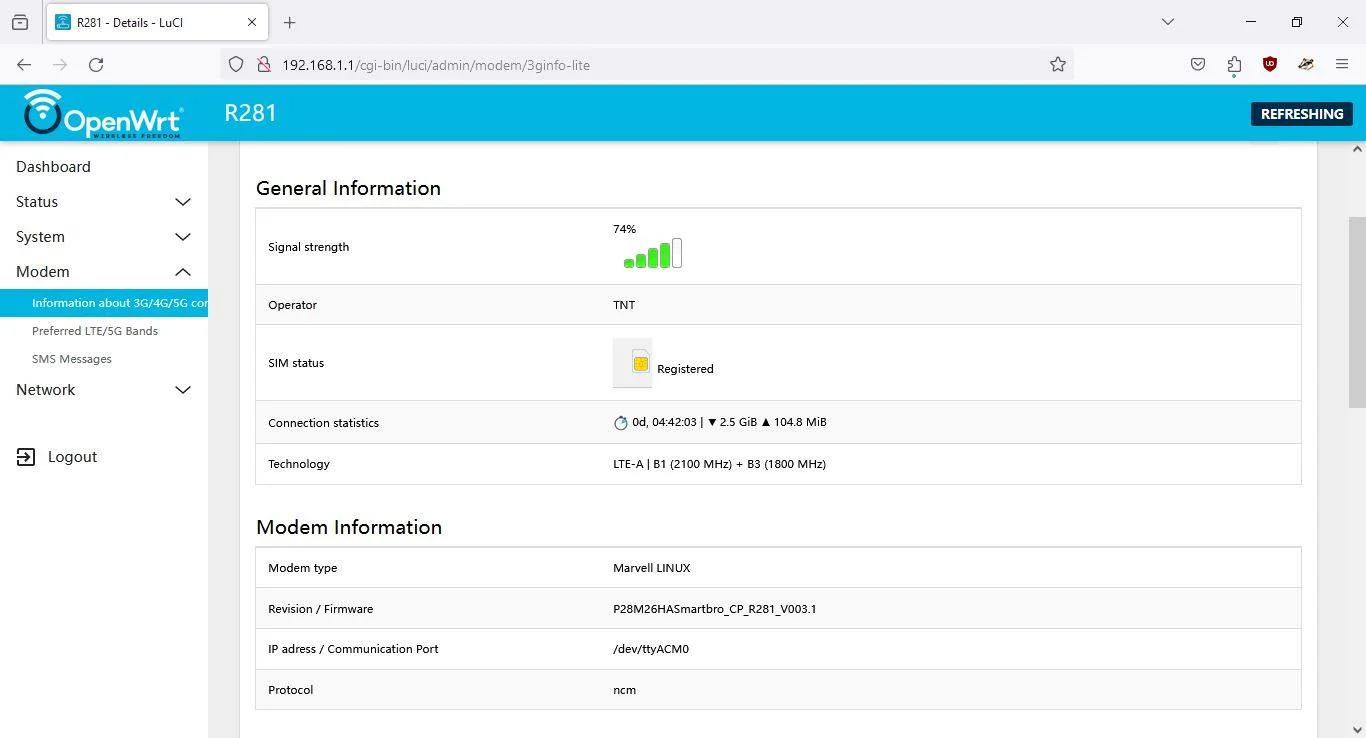Click the firmware revision P28M26HASmartbro value
1366x738 pixels.
click(715, 609)
